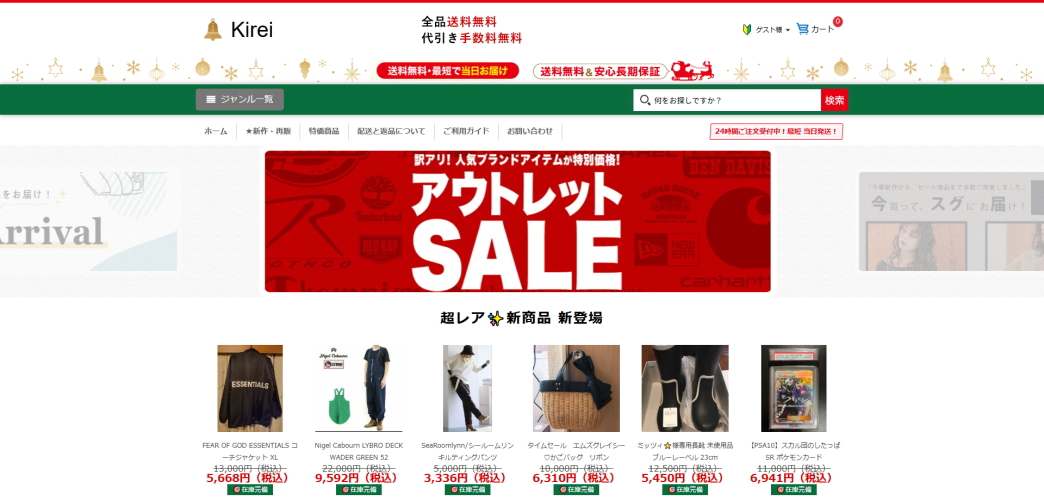Click the guest user beginner-mark icon
The width and height of the screenshot is (1044, 500).
[x=747, y=29]
